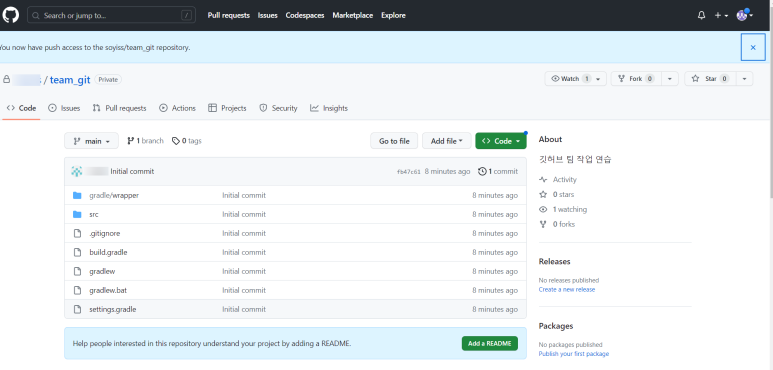
Task: Expand the Watch dropdown arrow
Action: tap(598, 79)
